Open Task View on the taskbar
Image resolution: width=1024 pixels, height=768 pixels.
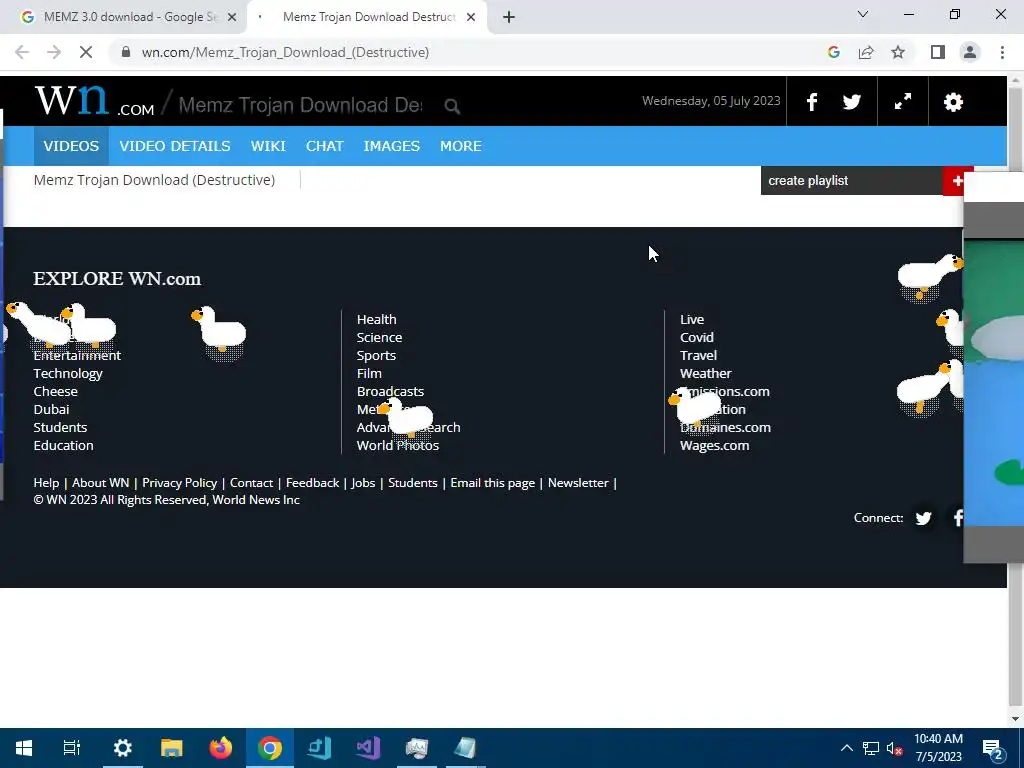click(x=72, y=748)
